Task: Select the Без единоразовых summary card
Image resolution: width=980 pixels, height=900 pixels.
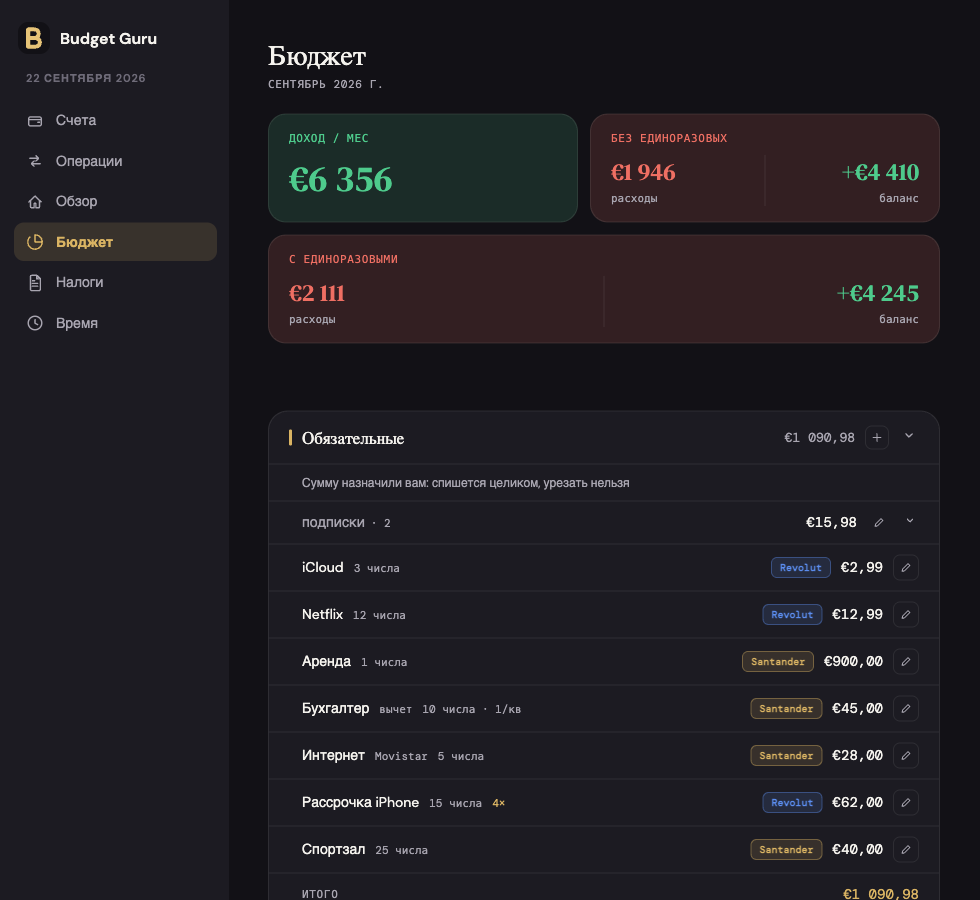Action: [765, 168]
